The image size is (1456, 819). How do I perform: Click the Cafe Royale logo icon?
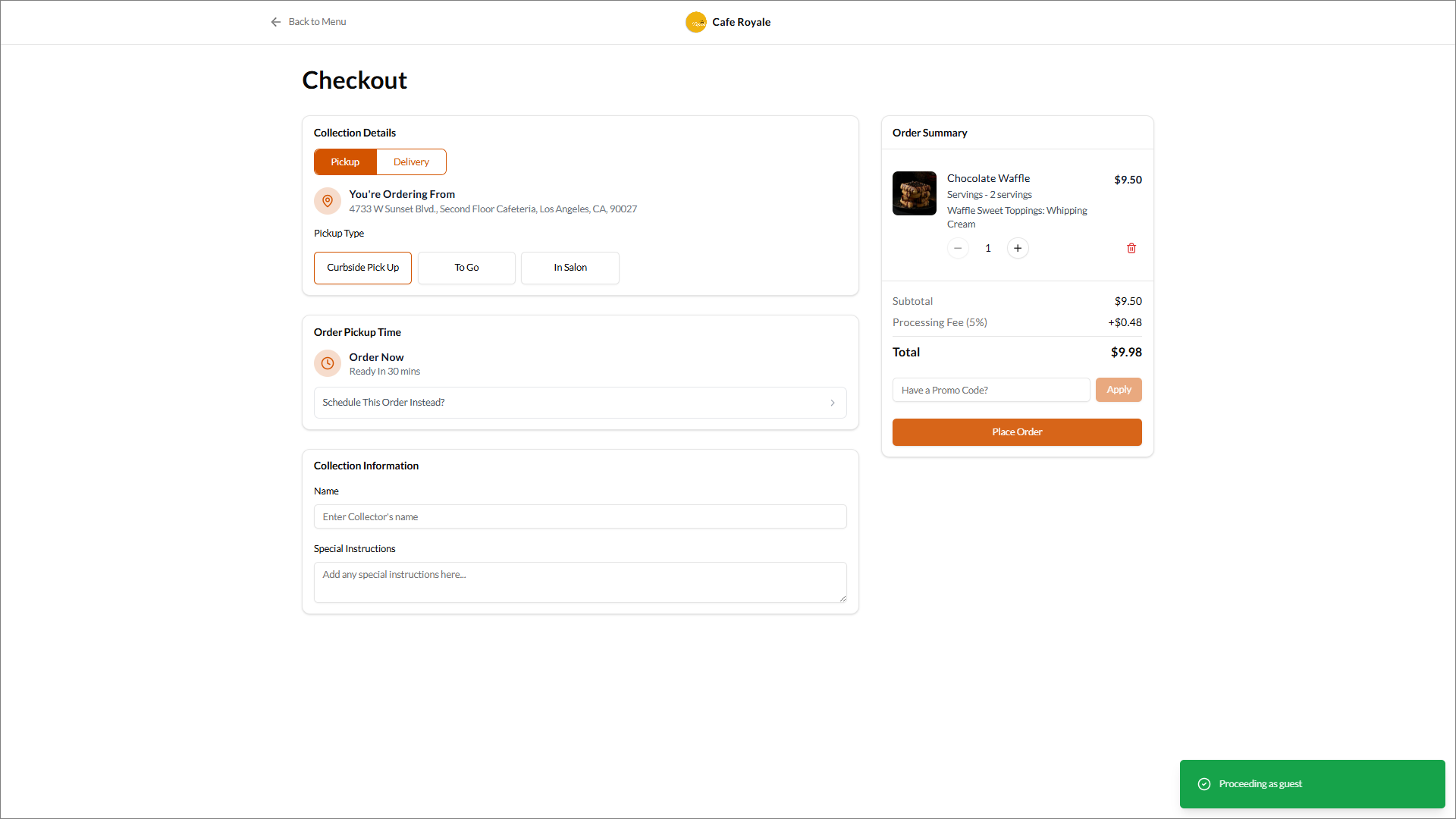click(x=695, y=22)
